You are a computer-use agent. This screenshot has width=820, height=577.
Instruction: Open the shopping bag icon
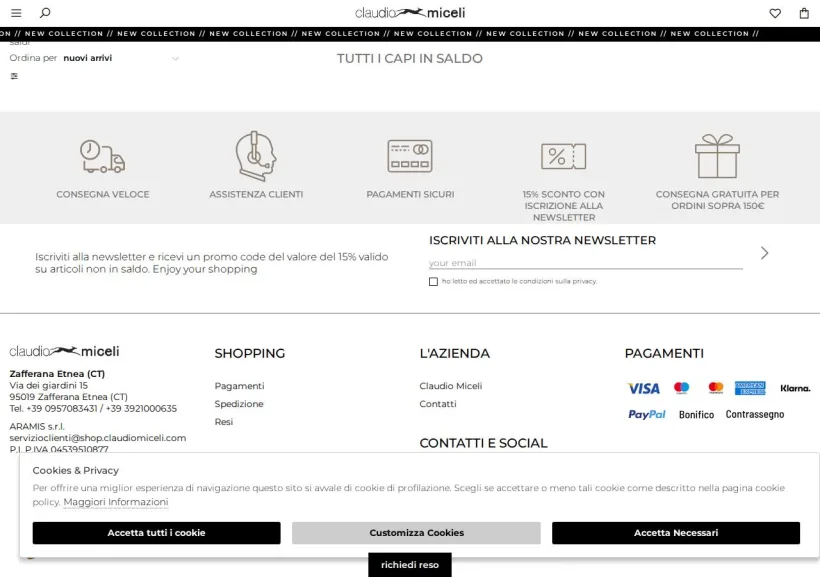click(x=804, y=13)
